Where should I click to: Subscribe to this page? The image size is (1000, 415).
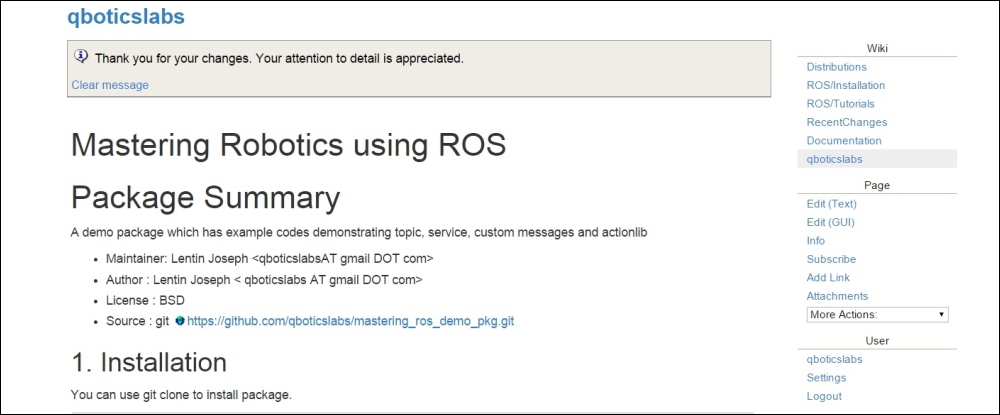point(831,259)
